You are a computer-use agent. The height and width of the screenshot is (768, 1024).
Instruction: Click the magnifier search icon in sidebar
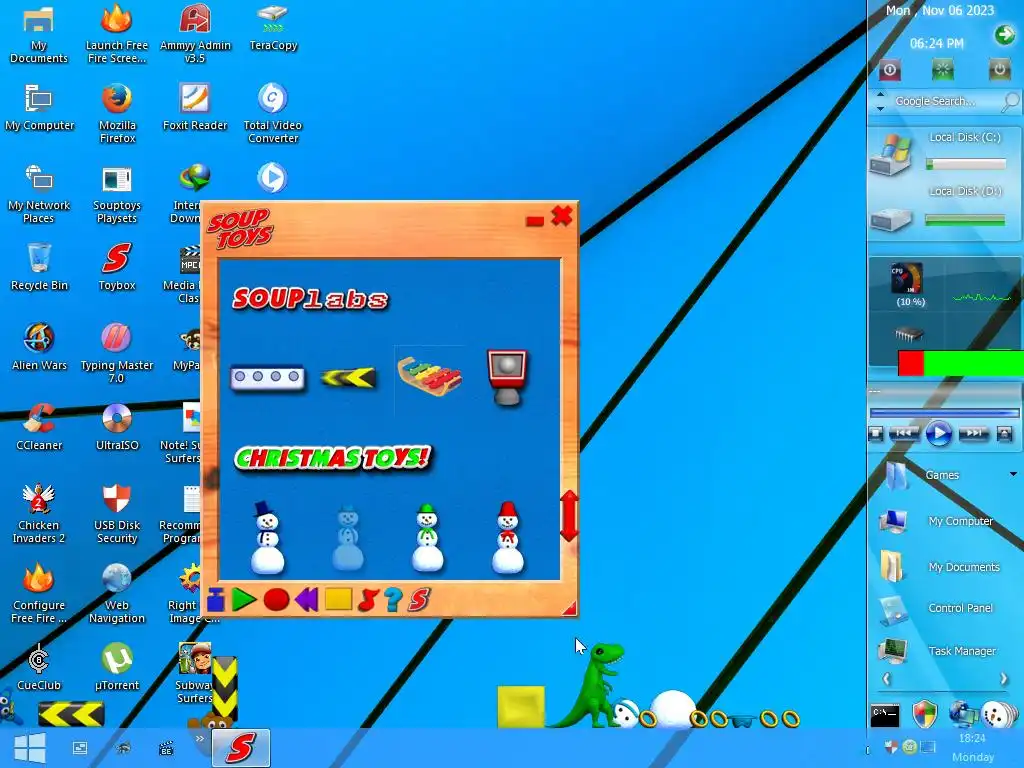[1010, 101]
